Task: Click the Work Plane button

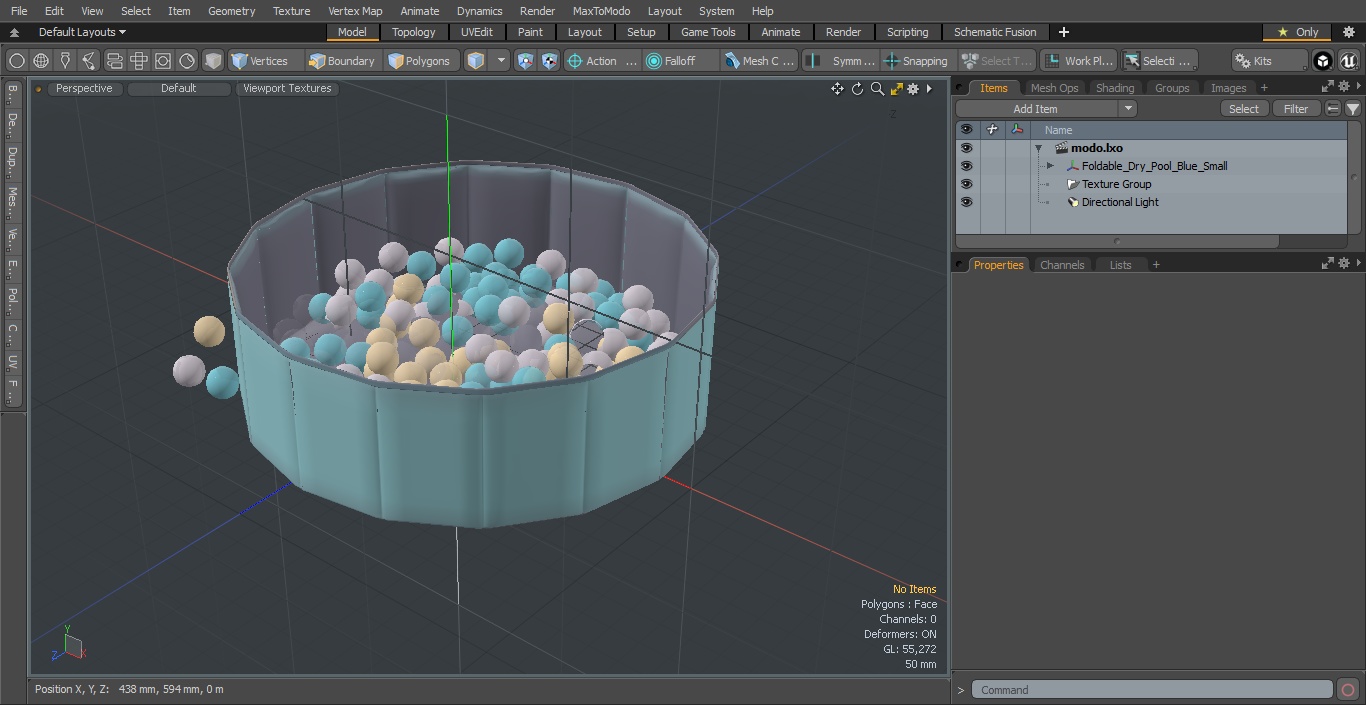Action: (1079, 61)
